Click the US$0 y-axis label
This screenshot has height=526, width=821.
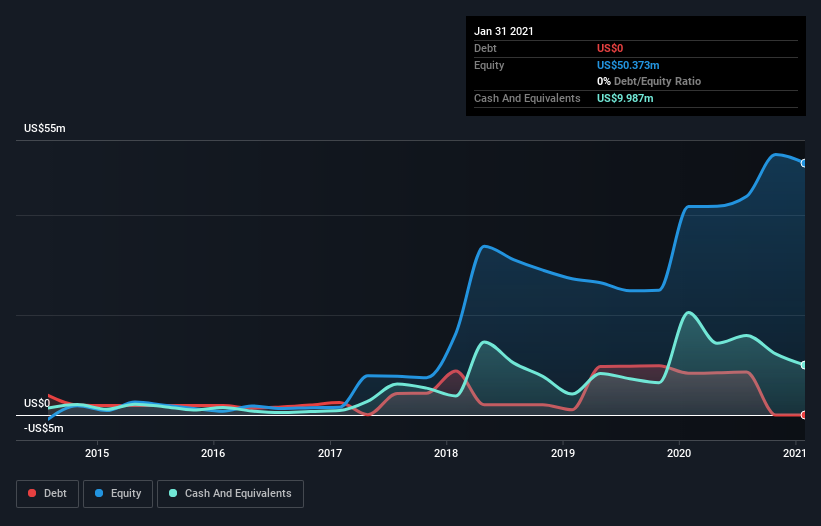click(x=37, y=403)
